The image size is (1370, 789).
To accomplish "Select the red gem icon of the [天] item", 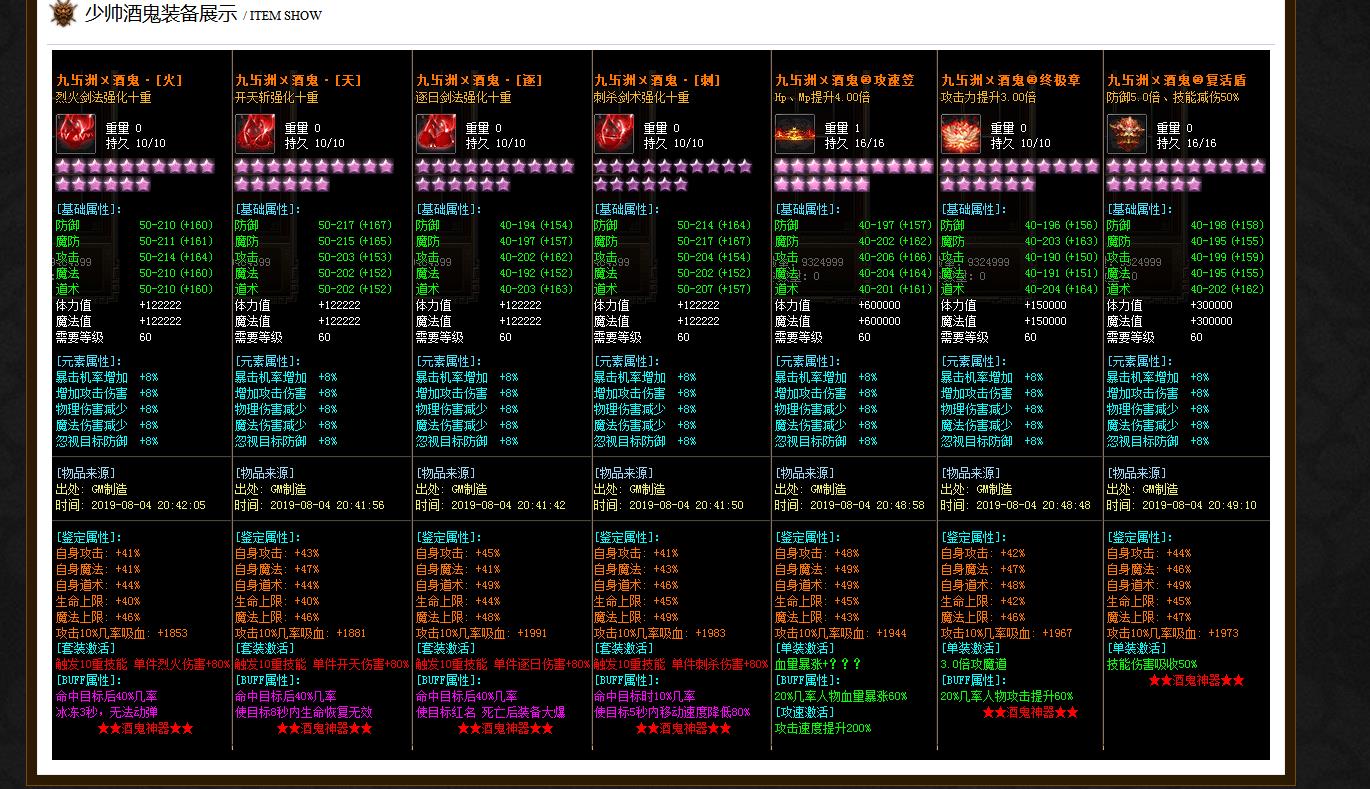I will [x=255, y=135].
